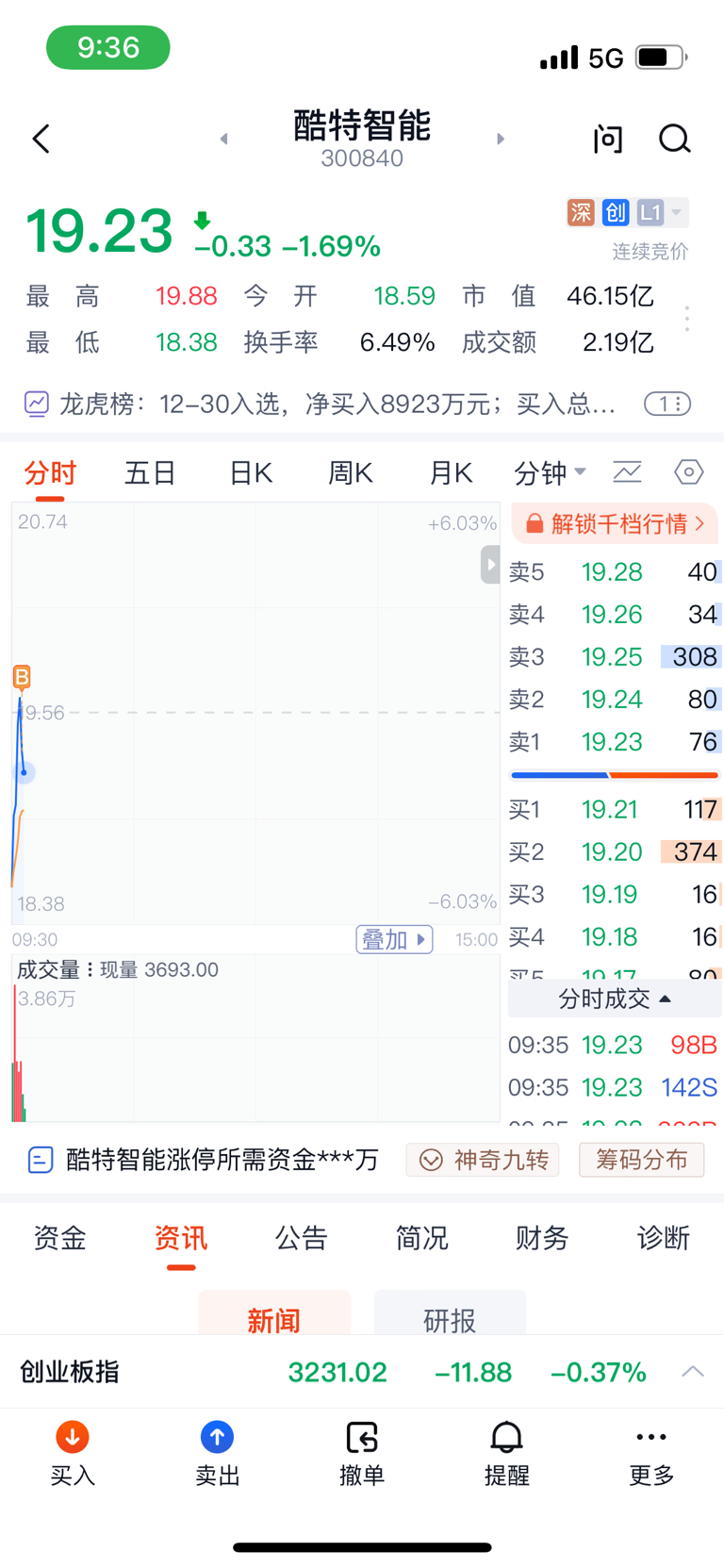Select the 买1 row at 19.21
724x1568 pixels.
tap(615, 810)
